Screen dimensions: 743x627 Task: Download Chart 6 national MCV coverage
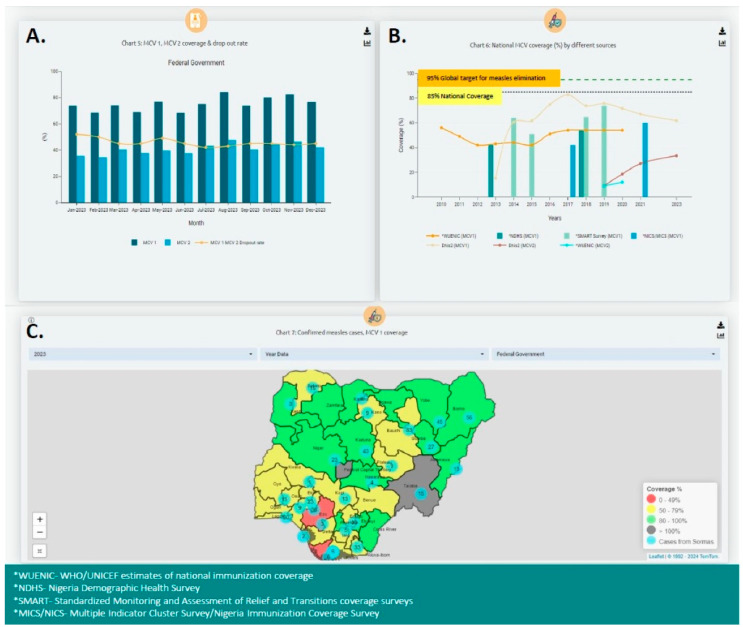722,31
